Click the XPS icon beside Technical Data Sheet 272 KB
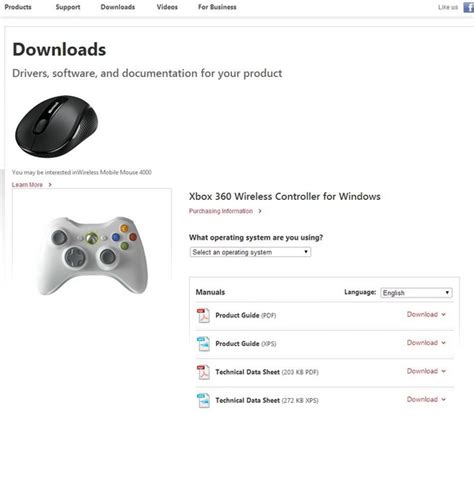Image resolution: width=474 pixels, height=487 pixels. point(203,400)
